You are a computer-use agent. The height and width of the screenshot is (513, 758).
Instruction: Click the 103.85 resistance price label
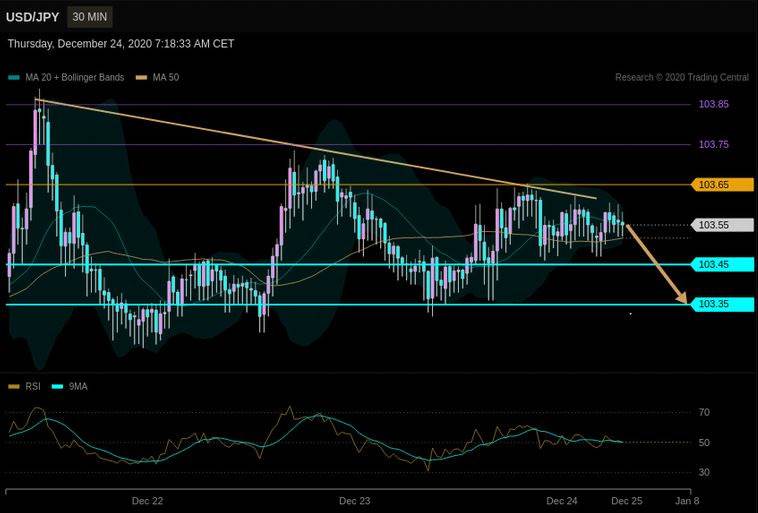pos(714,104)
